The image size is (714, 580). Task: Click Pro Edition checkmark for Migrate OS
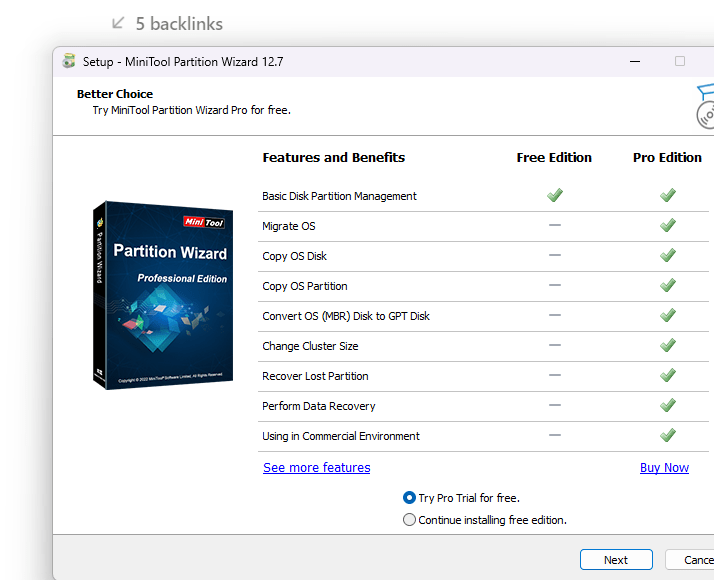(668, 225)
